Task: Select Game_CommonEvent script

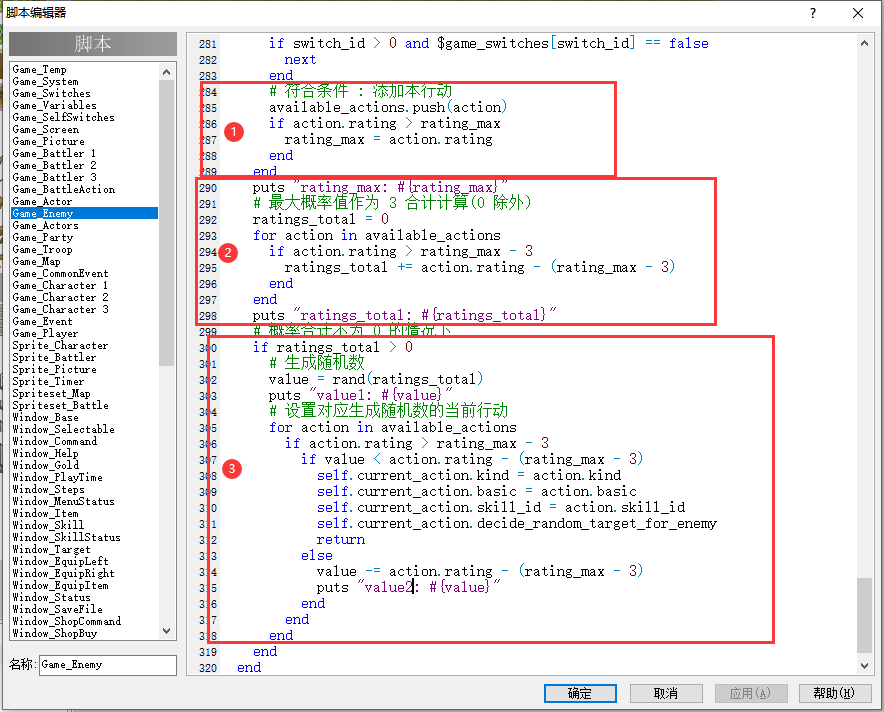Action: click(60, 273)
